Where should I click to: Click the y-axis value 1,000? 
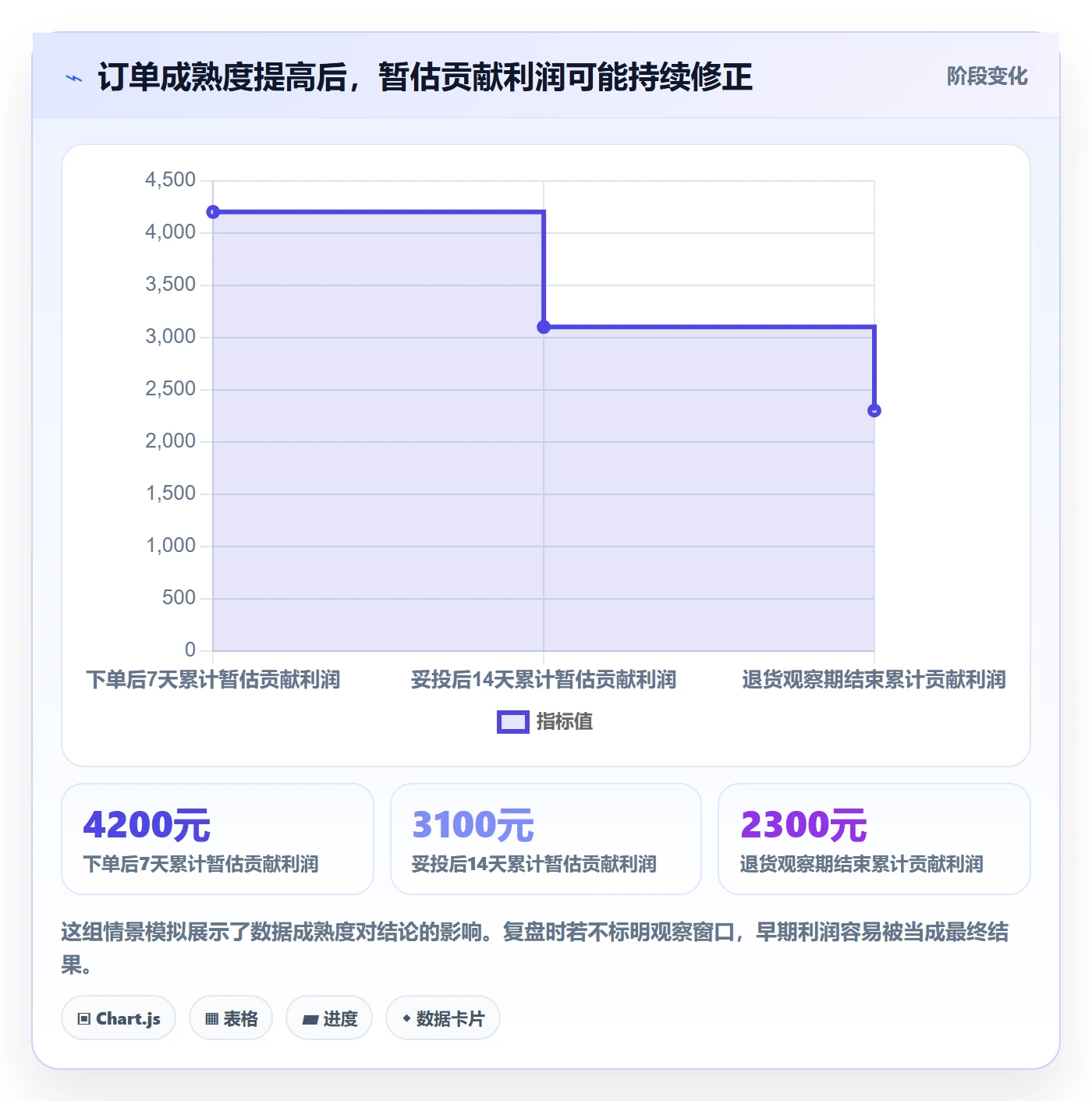coord(170,546)
